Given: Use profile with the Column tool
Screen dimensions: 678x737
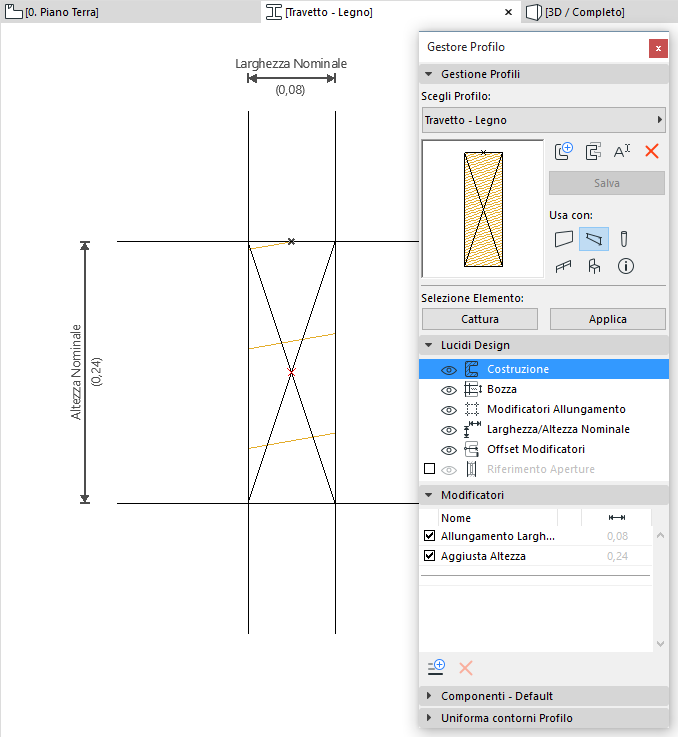Looking at the screenshot, I should [624, 239].
